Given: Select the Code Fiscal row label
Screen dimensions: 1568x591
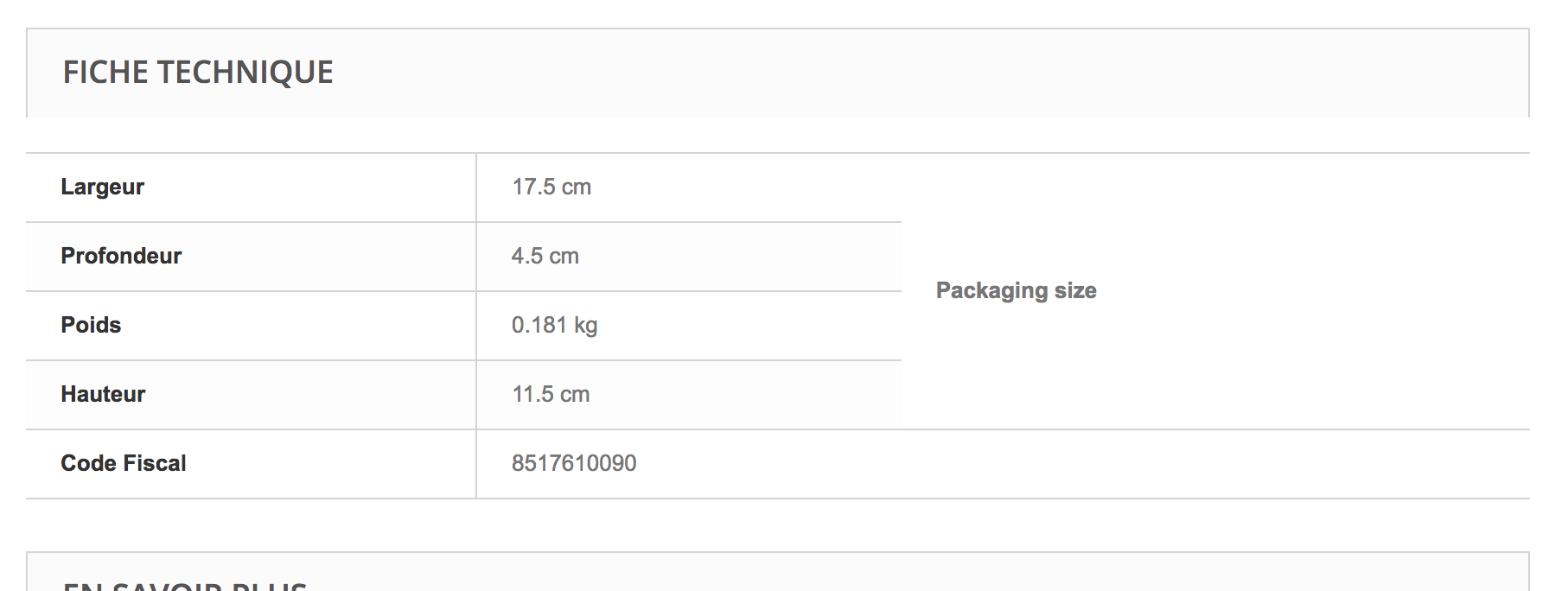Looking at the screenshot, I should click(124, 463).
